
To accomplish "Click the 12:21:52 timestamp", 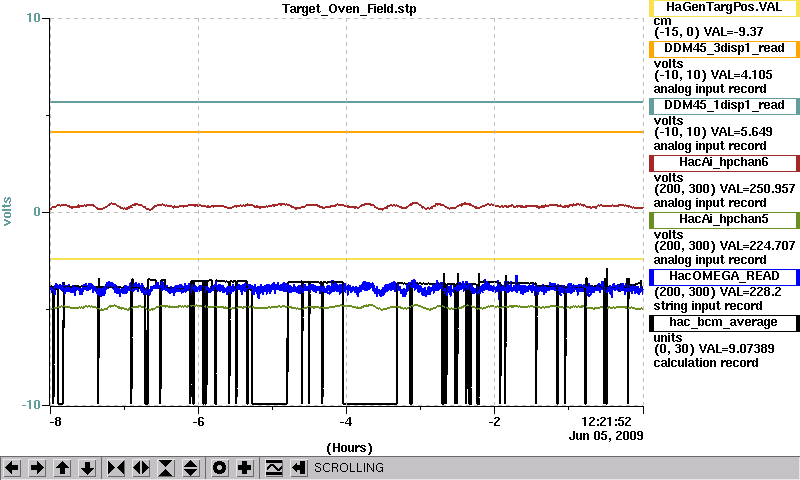I will pyautogui.click(x=606, y=422).
